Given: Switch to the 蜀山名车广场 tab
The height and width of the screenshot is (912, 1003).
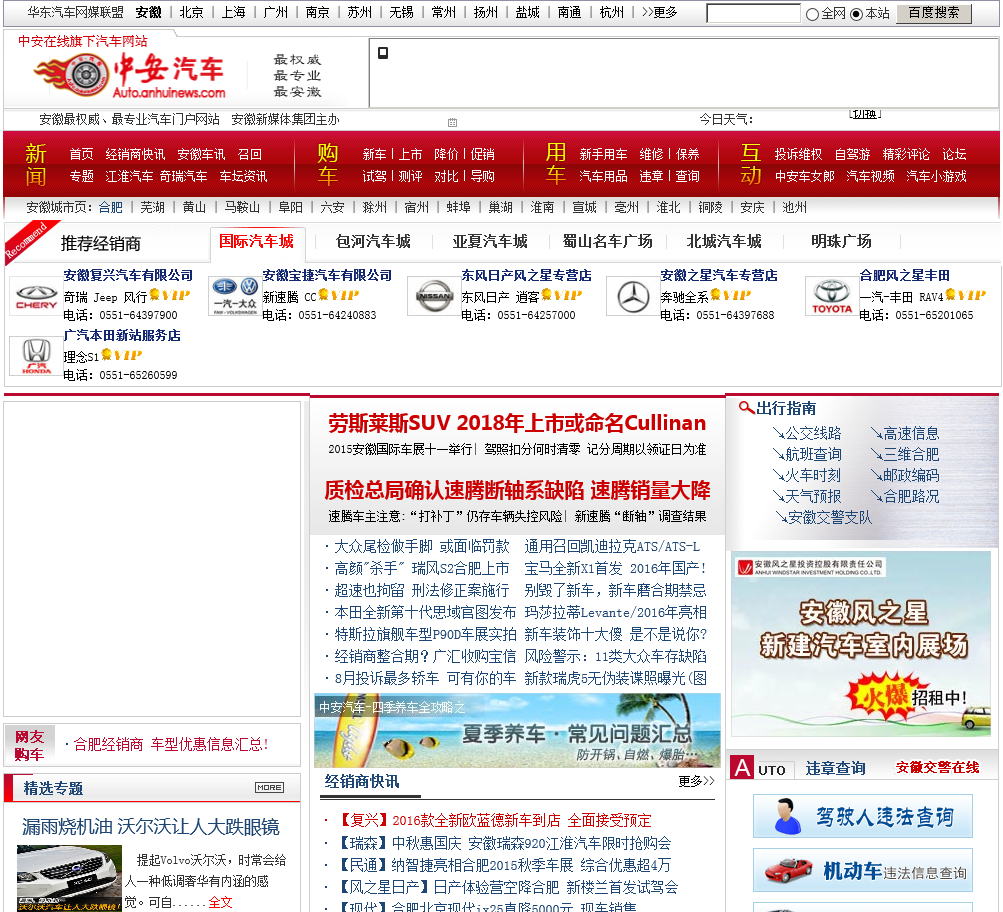Looking at the screenshot, I should (608, 241).
